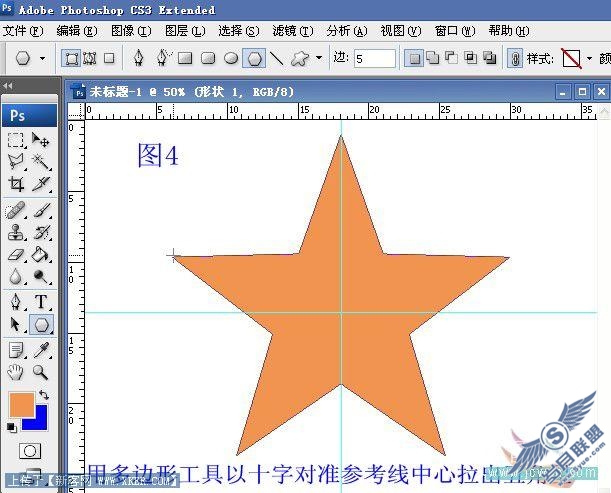Open tool preset picker dropdown
The image size is (611, 493).
[x=42, y=58]
